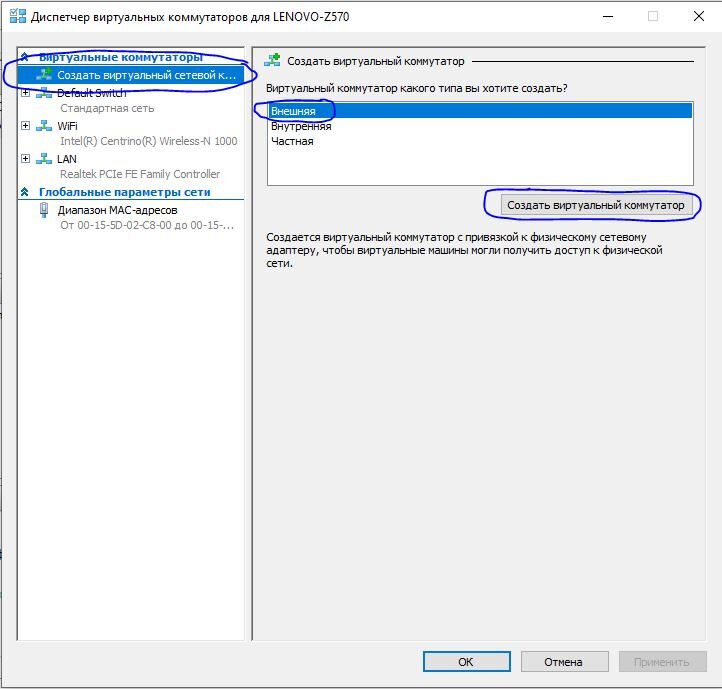Click the 'Виртуальные коммутаторы' section header

point(121,57)
